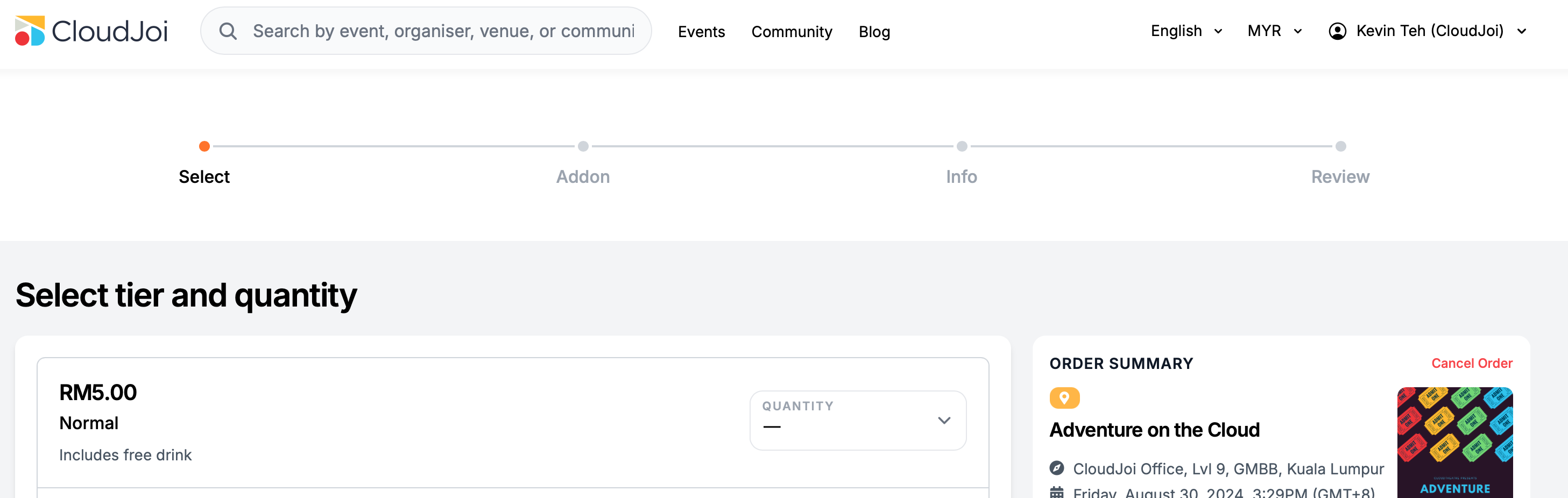Click the yellow location pin badge
The width and height of the screenshot is (1568, 498).
(1064, 397)
